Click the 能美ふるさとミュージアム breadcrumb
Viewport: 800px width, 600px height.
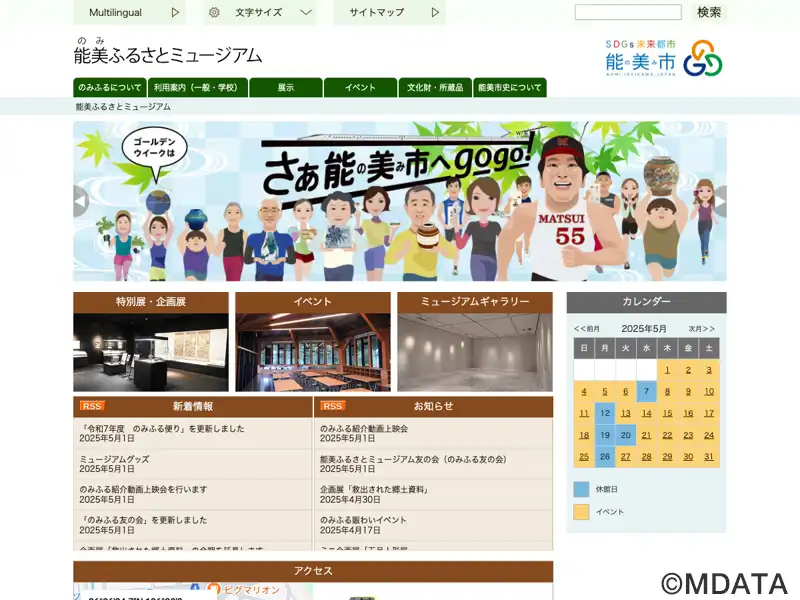coord(123,107)
